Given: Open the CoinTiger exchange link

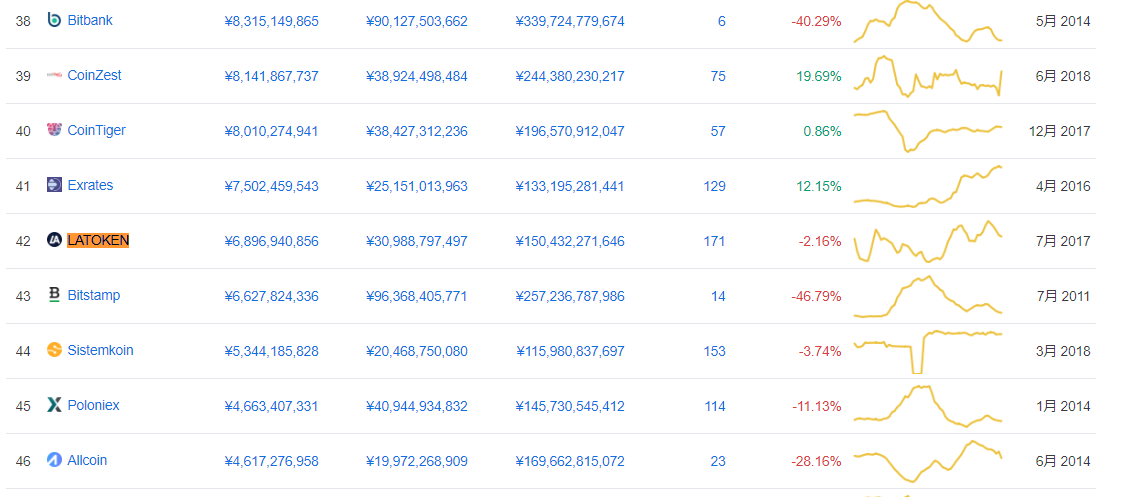Looking at the screenshot, I should 96,130.
